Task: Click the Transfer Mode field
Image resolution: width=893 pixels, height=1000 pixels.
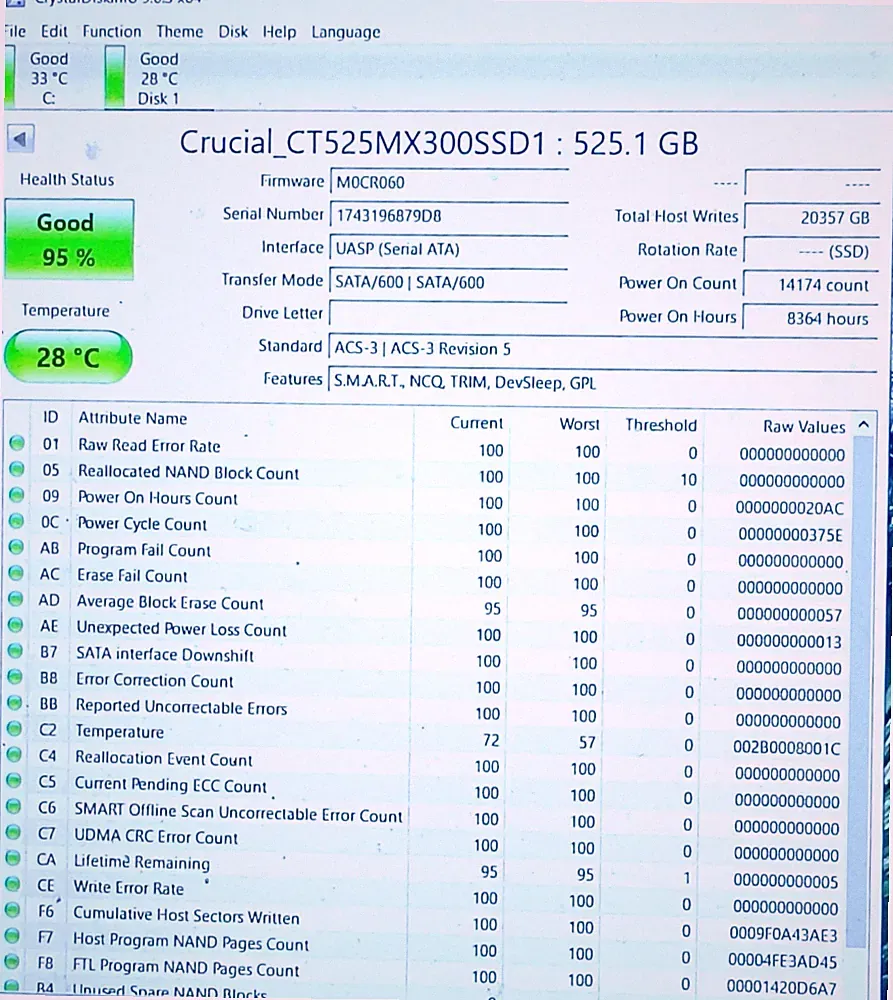Action: [448, 282]
